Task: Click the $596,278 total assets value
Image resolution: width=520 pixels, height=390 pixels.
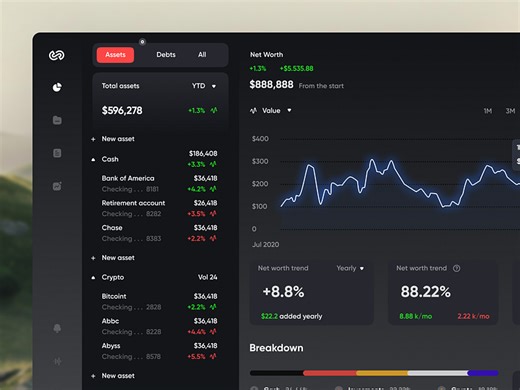Action: coord(122,110)
